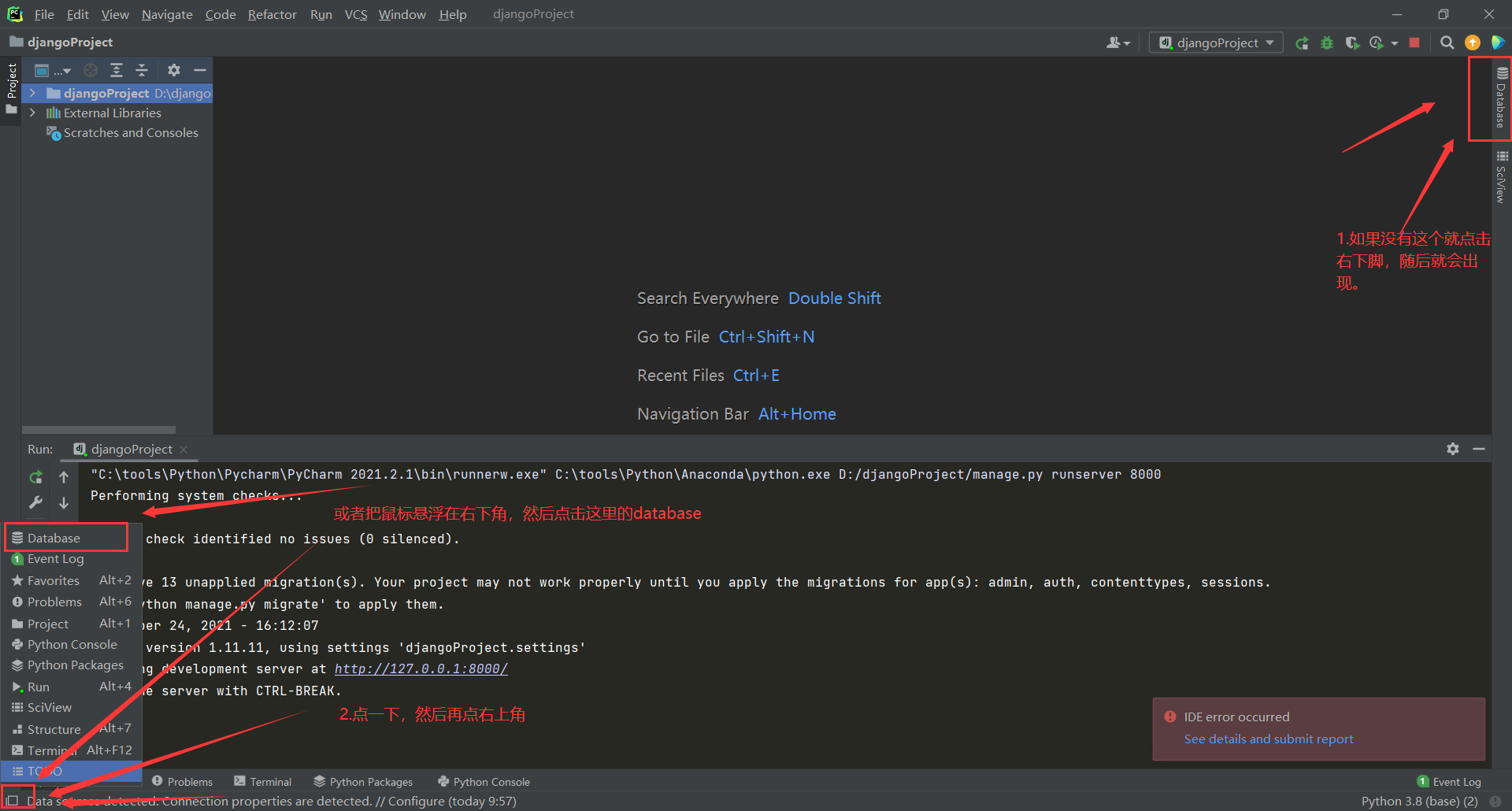Click the orange IDE update icon
Image resolution: width=1512 pixels, height=811 pixels.
[1472, 43]
